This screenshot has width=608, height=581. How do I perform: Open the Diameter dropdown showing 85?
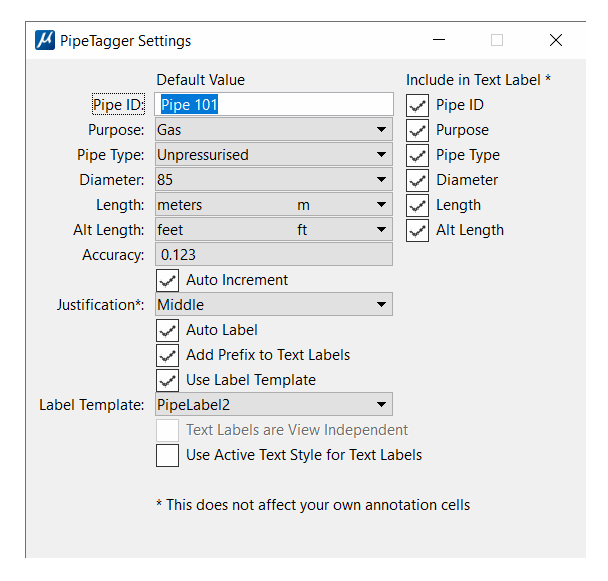click(274, 180)
